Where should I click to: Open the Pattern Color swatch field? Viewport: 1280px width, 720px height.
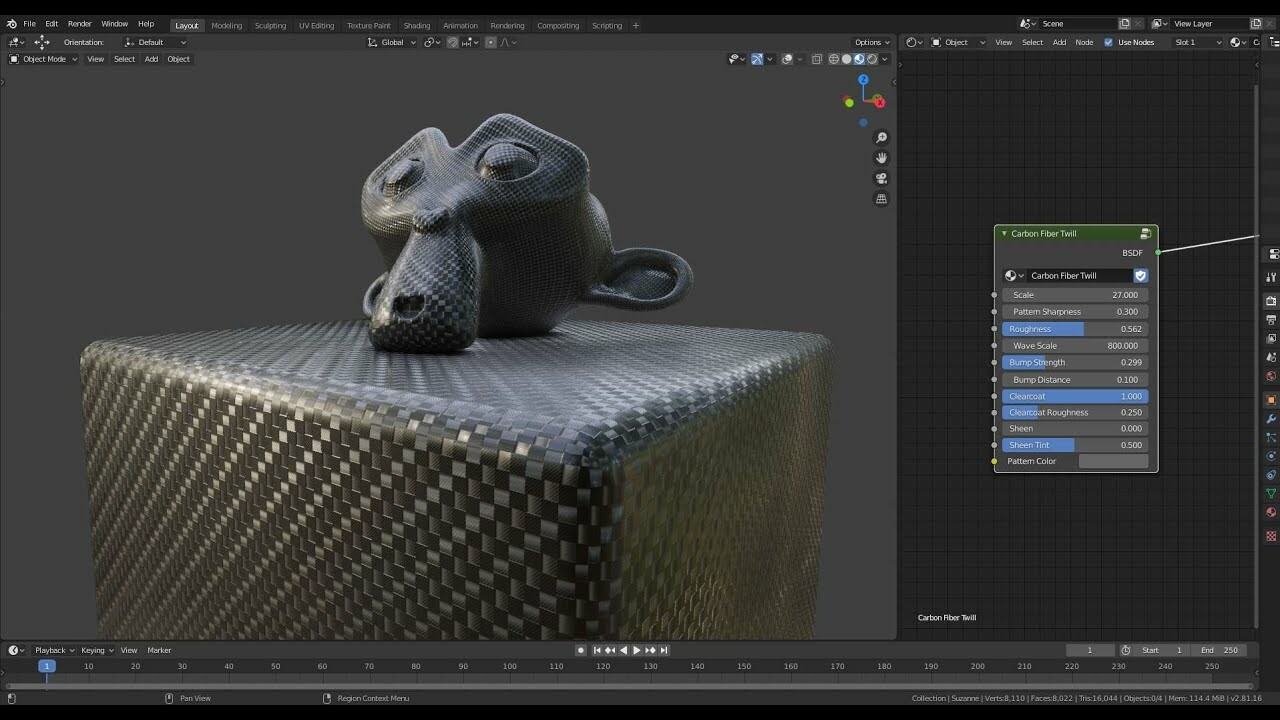pyautogui.click(x=1112, y=461)
